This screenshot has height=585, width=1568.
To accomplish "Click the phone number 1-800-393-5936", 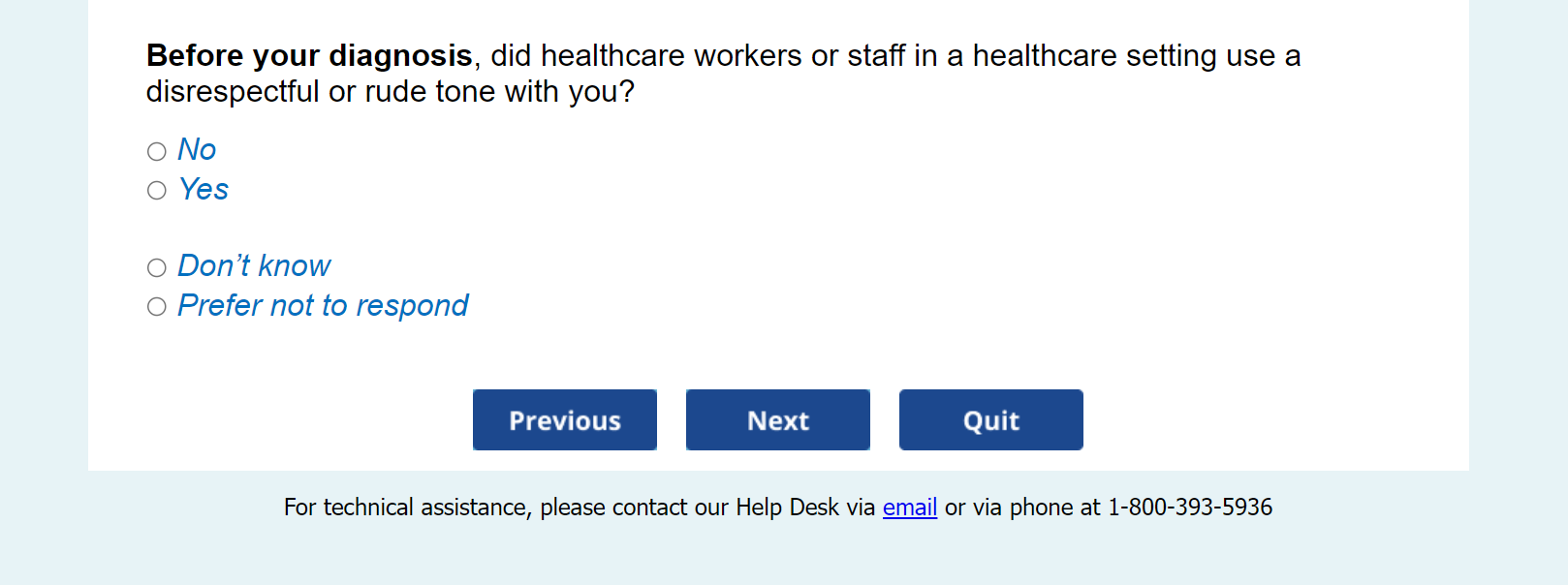I will (x=1190, y=508).
